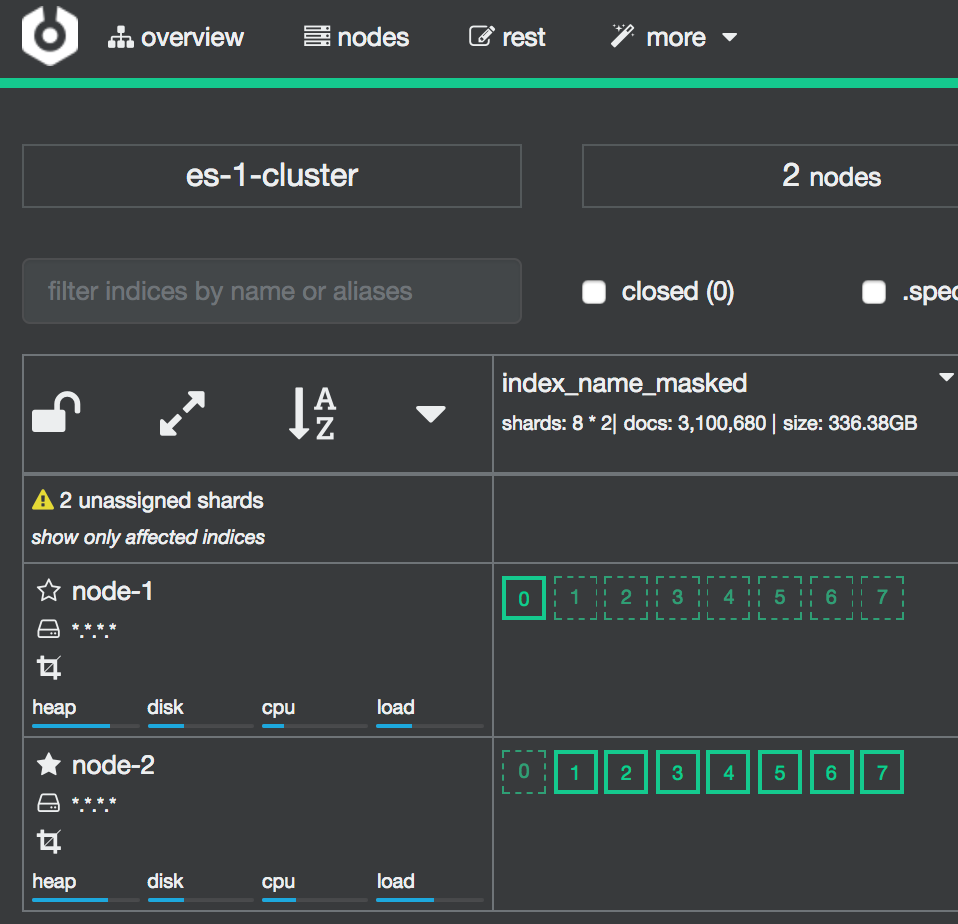Click node-1 load usage bar
Screen dimensions: 958x924
pos(430,726)
